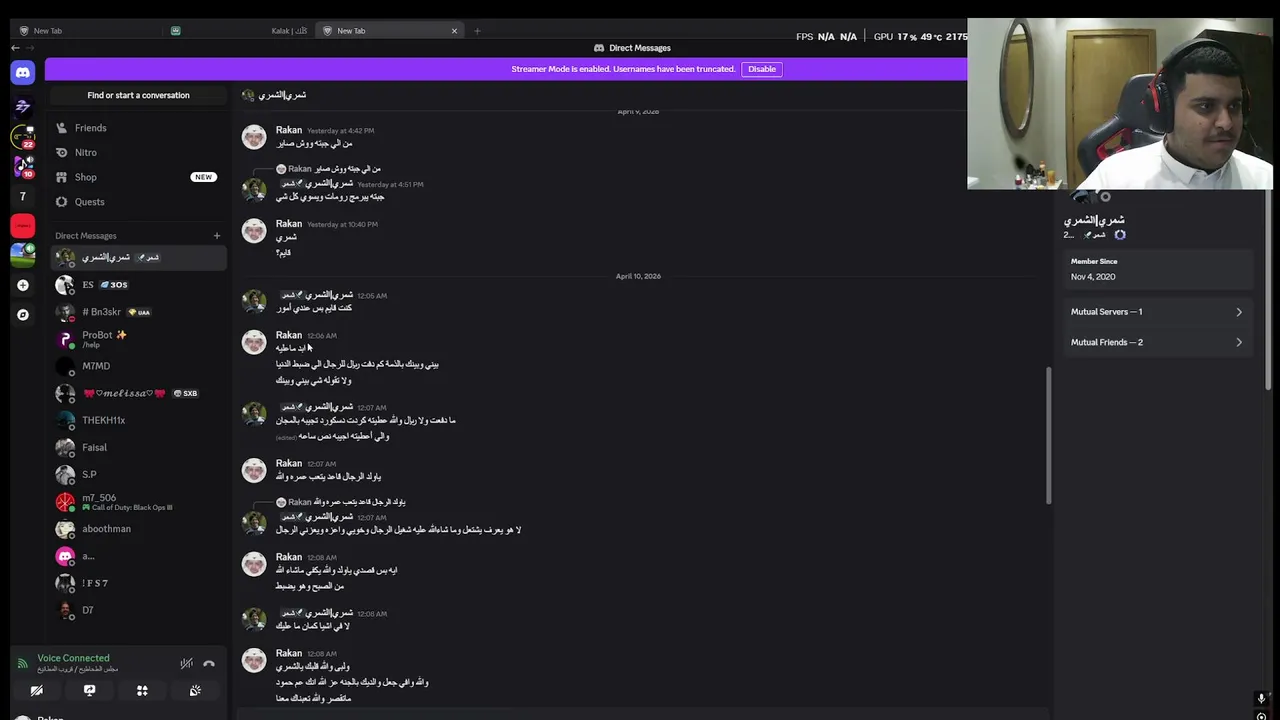
Task: Open DM with D7
Action: tap(138, 610)
